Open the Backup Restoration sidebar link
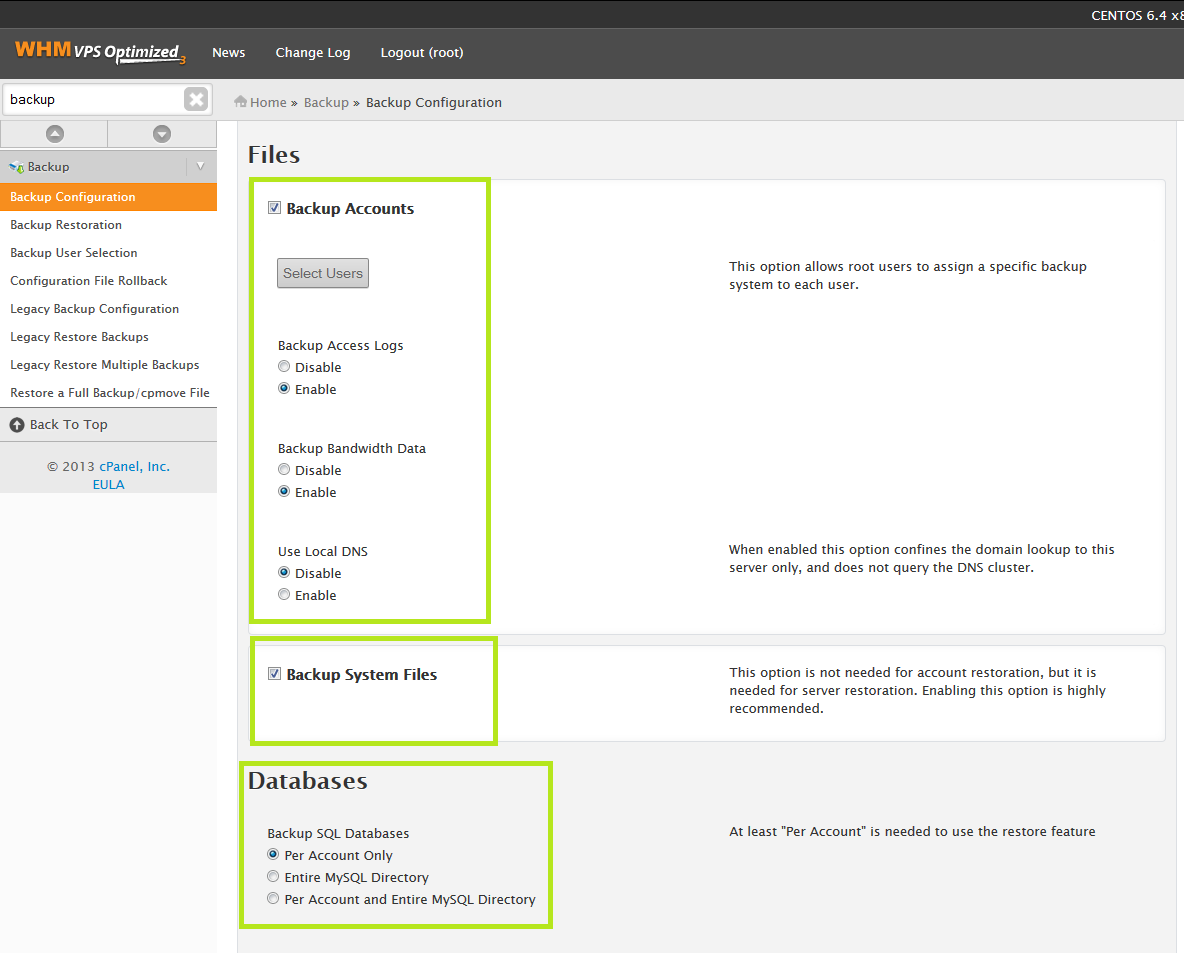 (x=66, y=225)
